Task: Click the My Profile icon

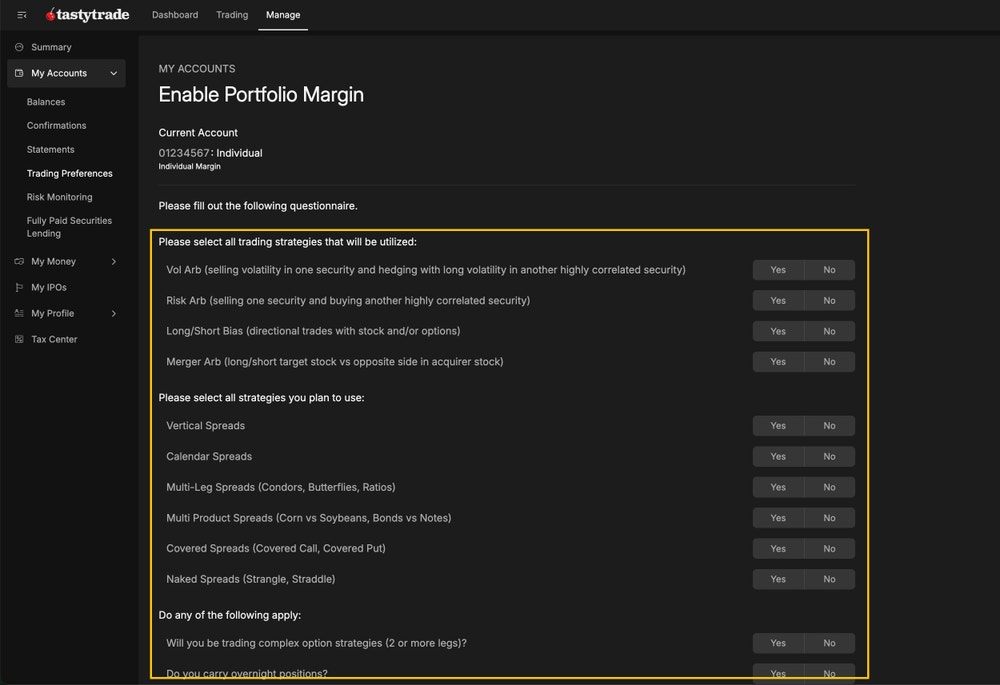Action: tap(19, 313)
